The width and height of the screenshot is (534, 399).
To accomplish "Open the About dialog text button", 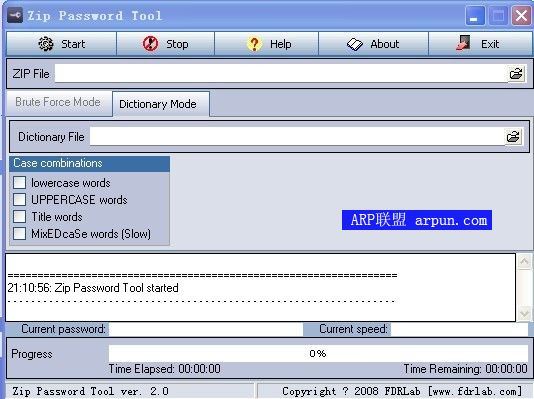I will pyautogui.click(x=384, y=44).
